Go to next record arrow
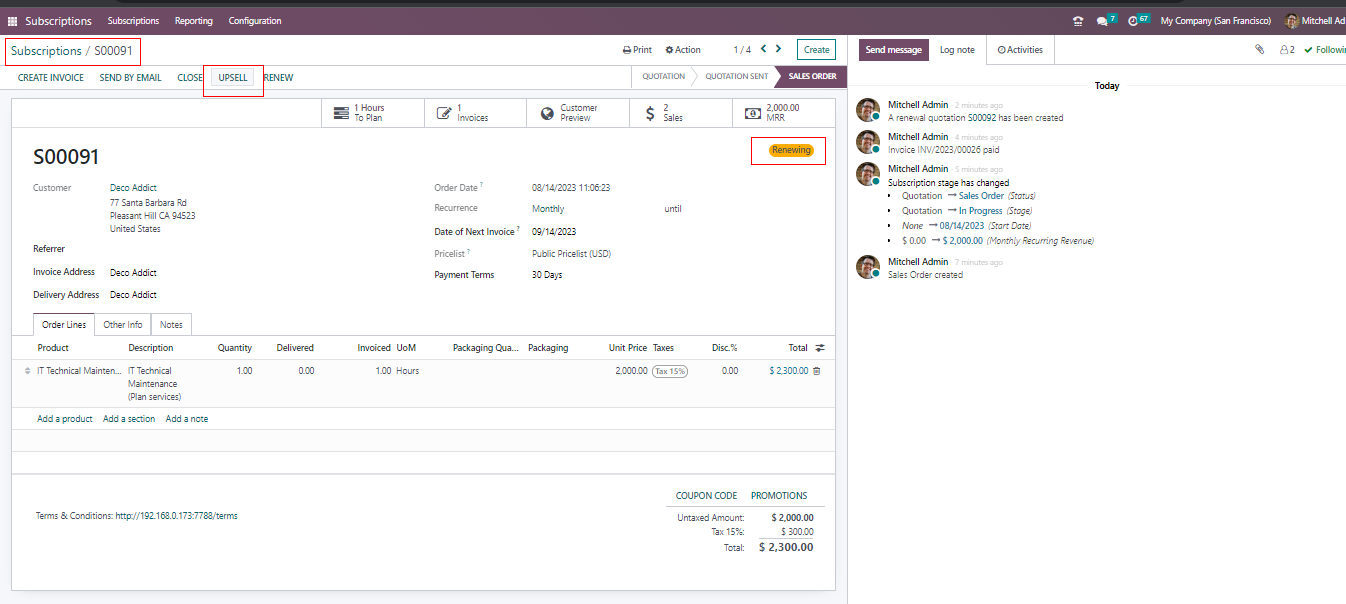 (x=779, y=49)
